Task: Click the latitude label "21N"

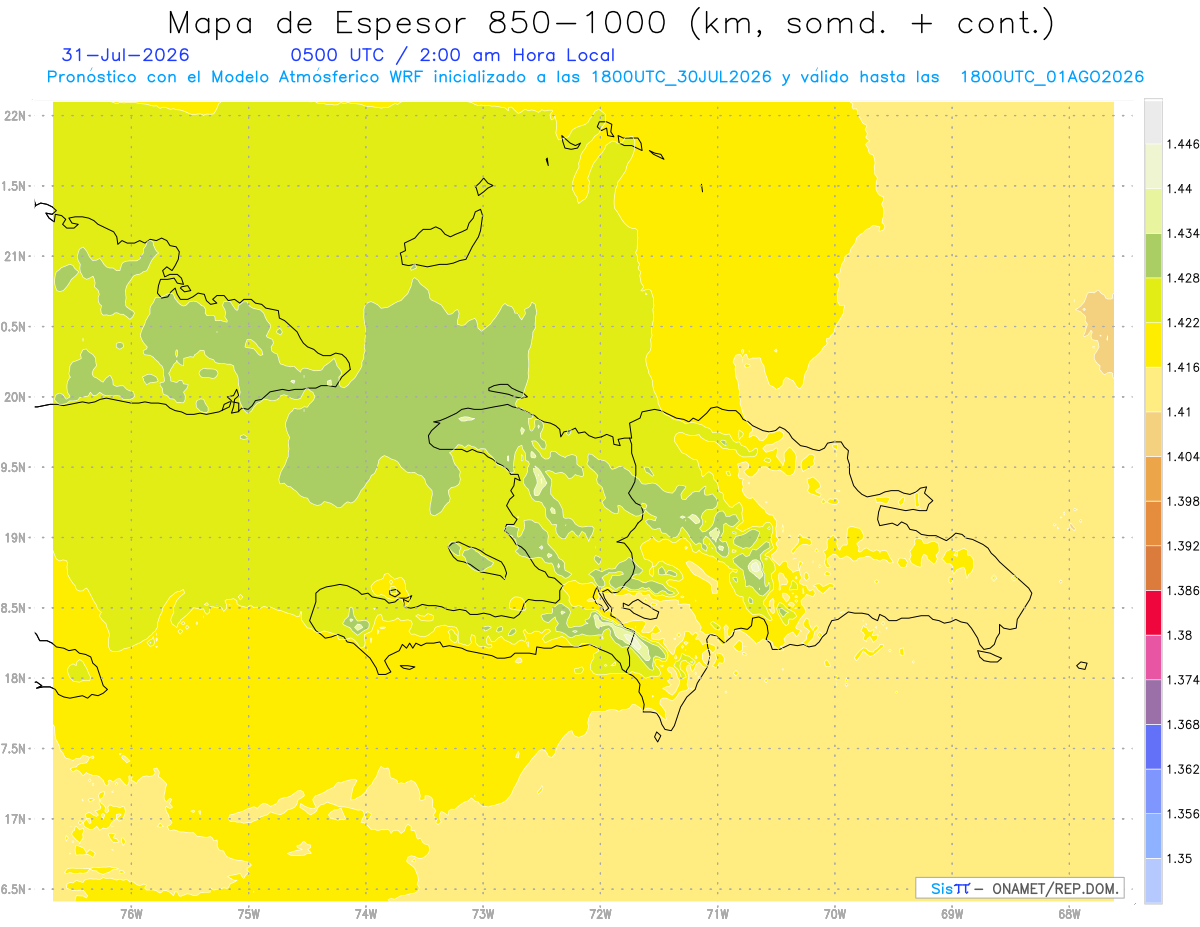Action: pos(17,256)
